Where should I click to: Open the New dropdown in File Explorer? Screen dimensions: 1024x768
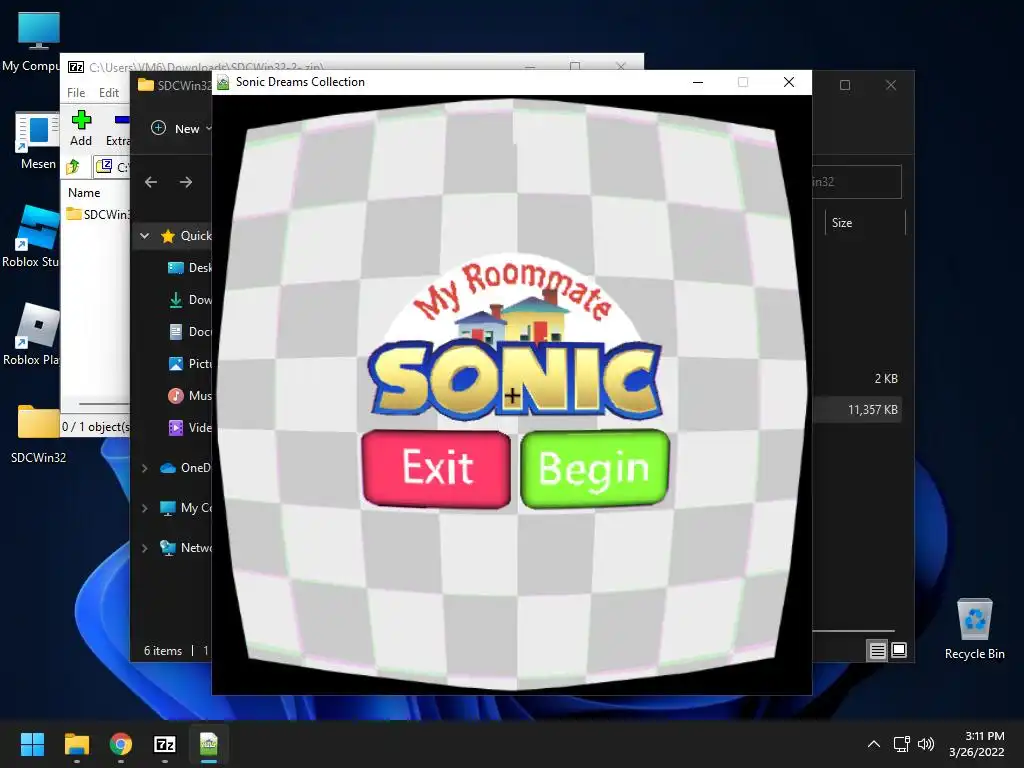click(181, 129)
